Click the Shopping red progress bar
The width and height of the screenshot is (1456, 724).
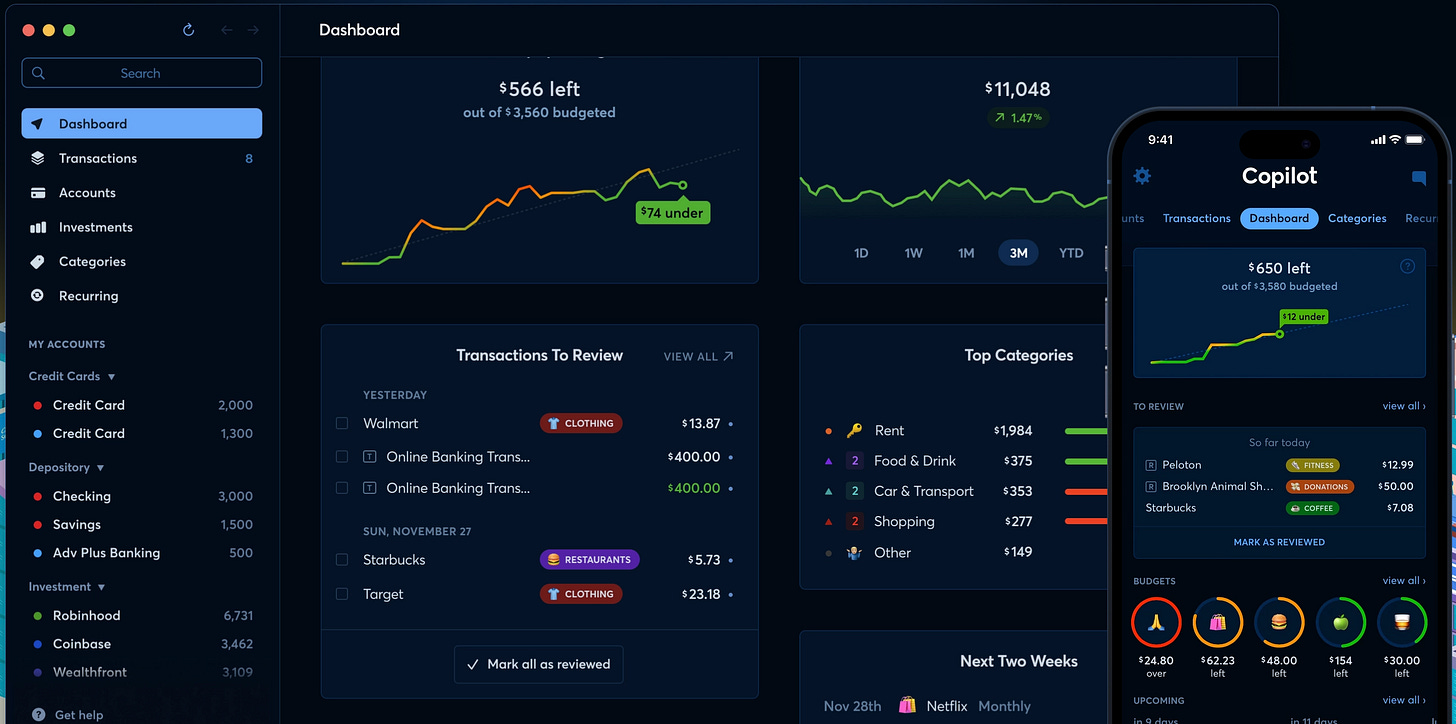pyautogui.click(x=1086, y=521)
